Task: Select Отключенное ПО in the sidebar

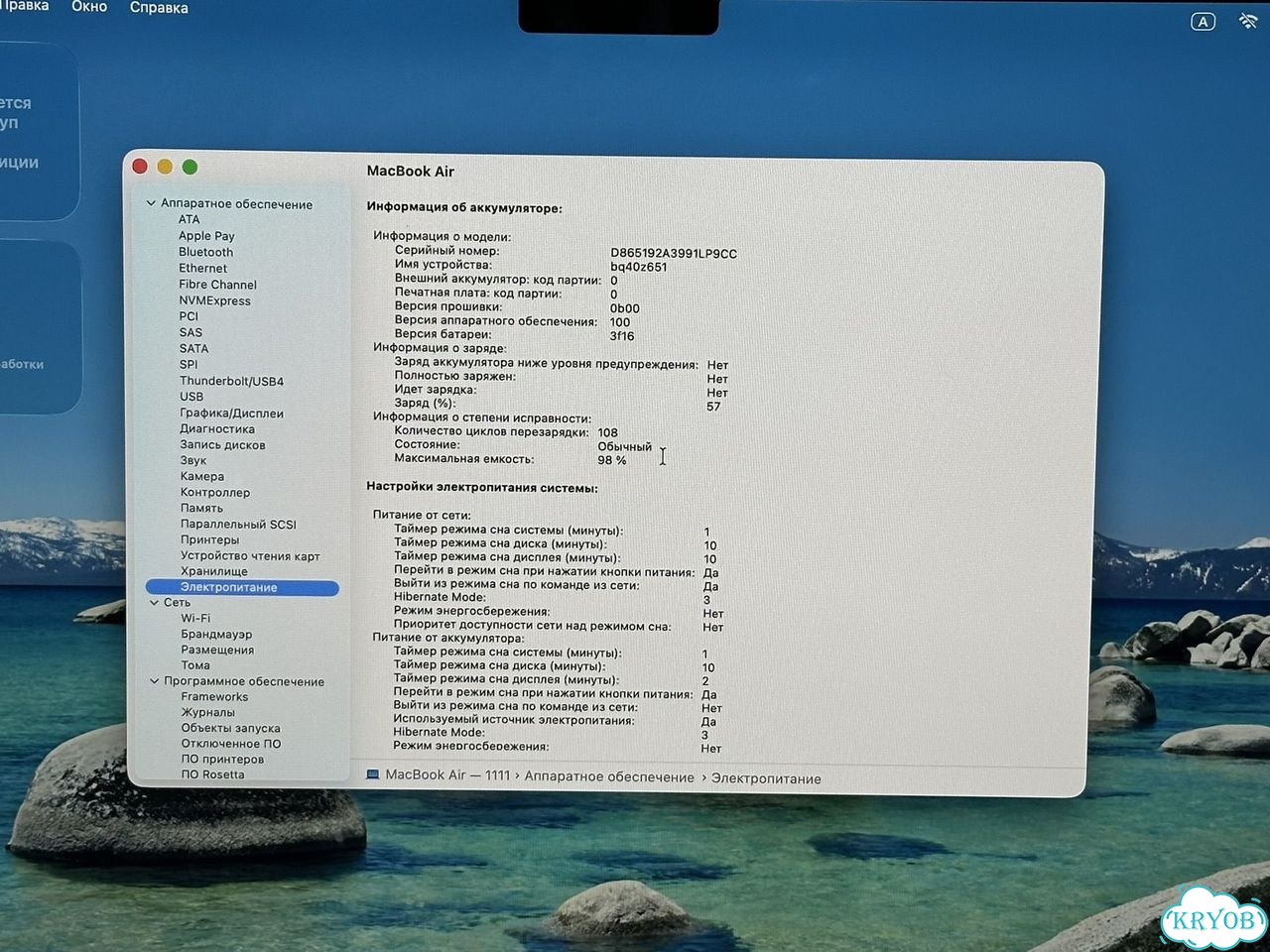Action: click(x=231, y=744)
